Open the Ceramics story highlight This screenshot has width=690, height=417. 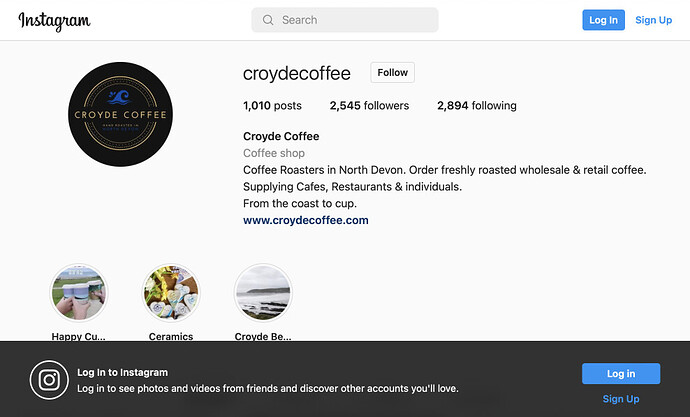pos(171,293)
